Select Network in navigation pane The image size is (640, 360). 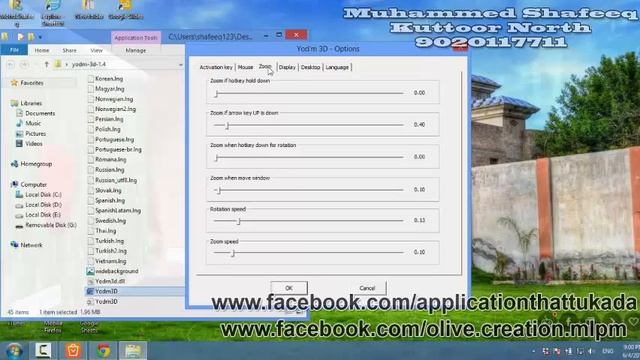pyautogui.click(x=31, y=245)
